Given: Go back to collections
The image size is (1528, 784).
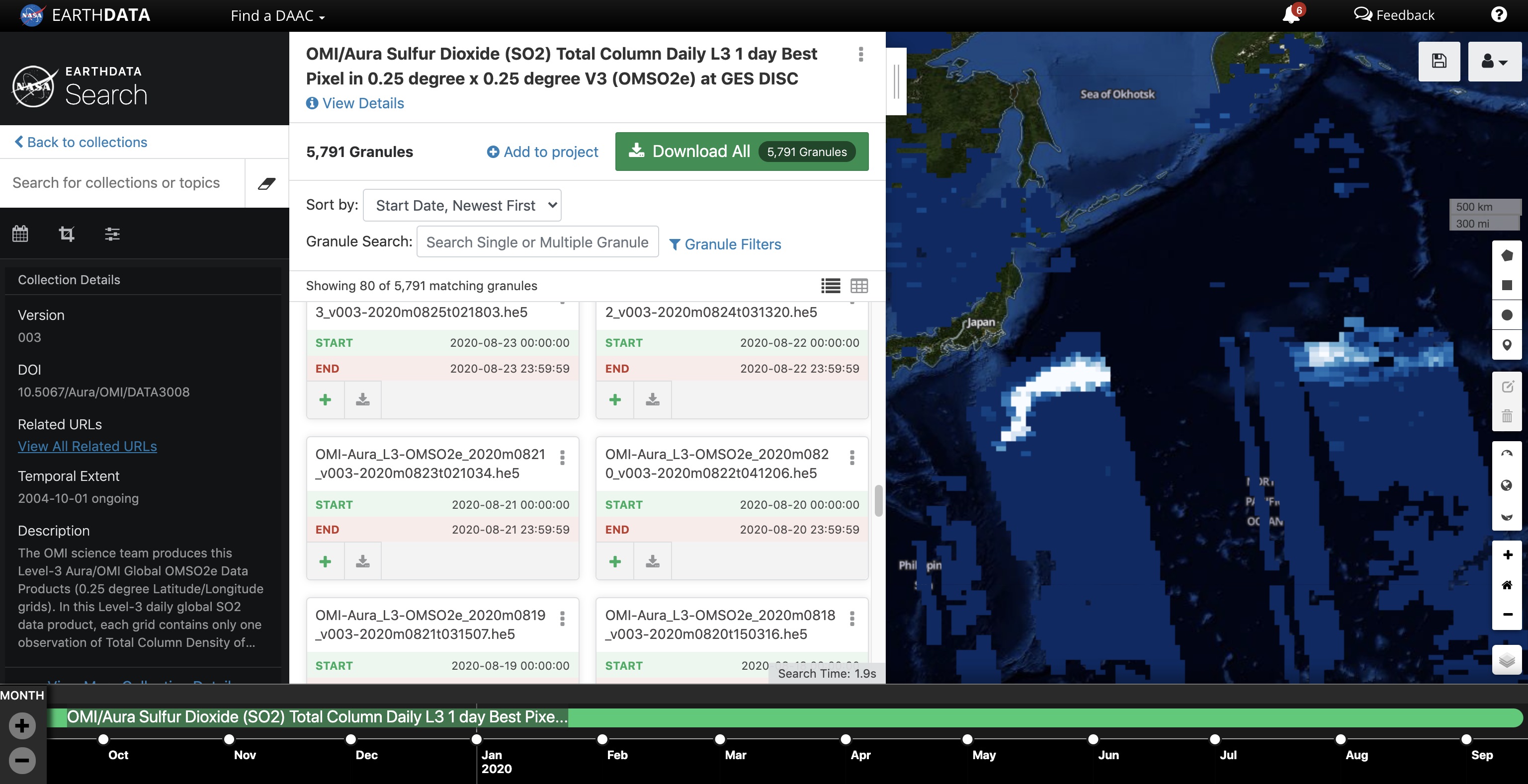Looking at the screenshot, I should 81,142.
